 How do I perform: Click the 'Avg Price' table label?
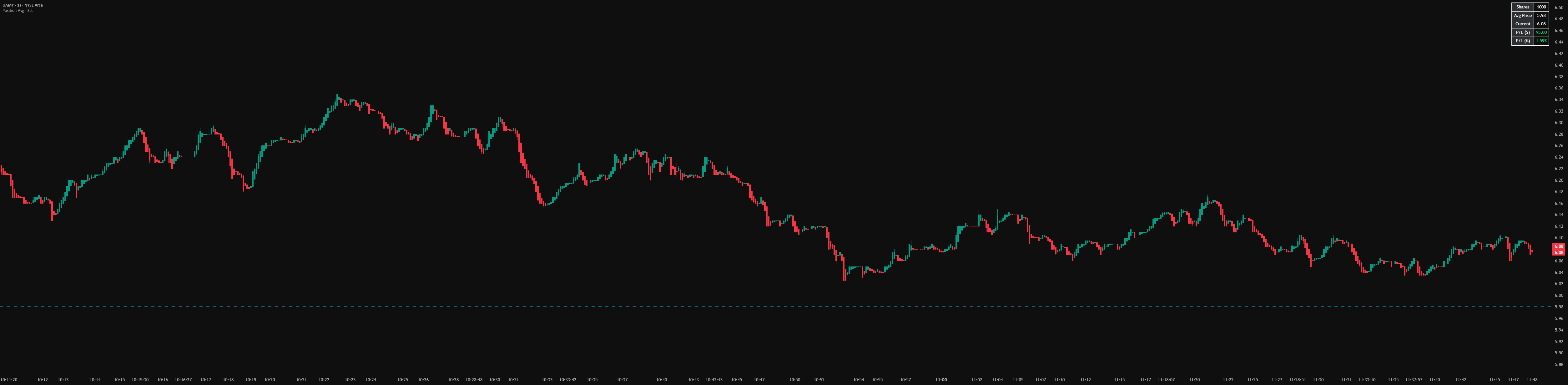(x=1522, y=16)
